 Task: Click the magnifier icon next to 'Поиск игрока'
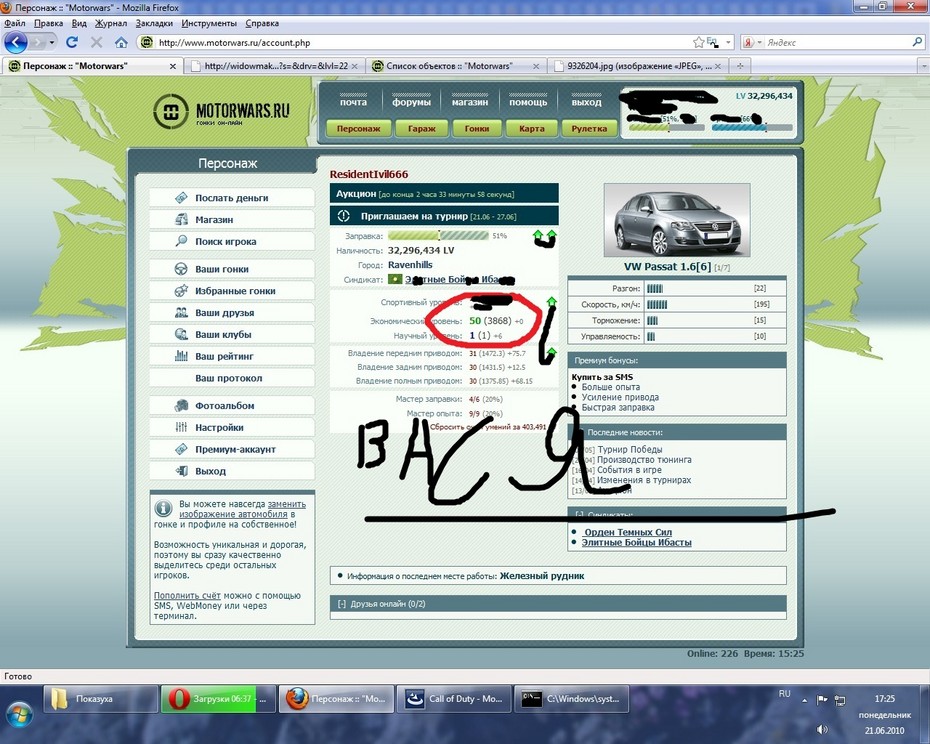coord(181,241)
